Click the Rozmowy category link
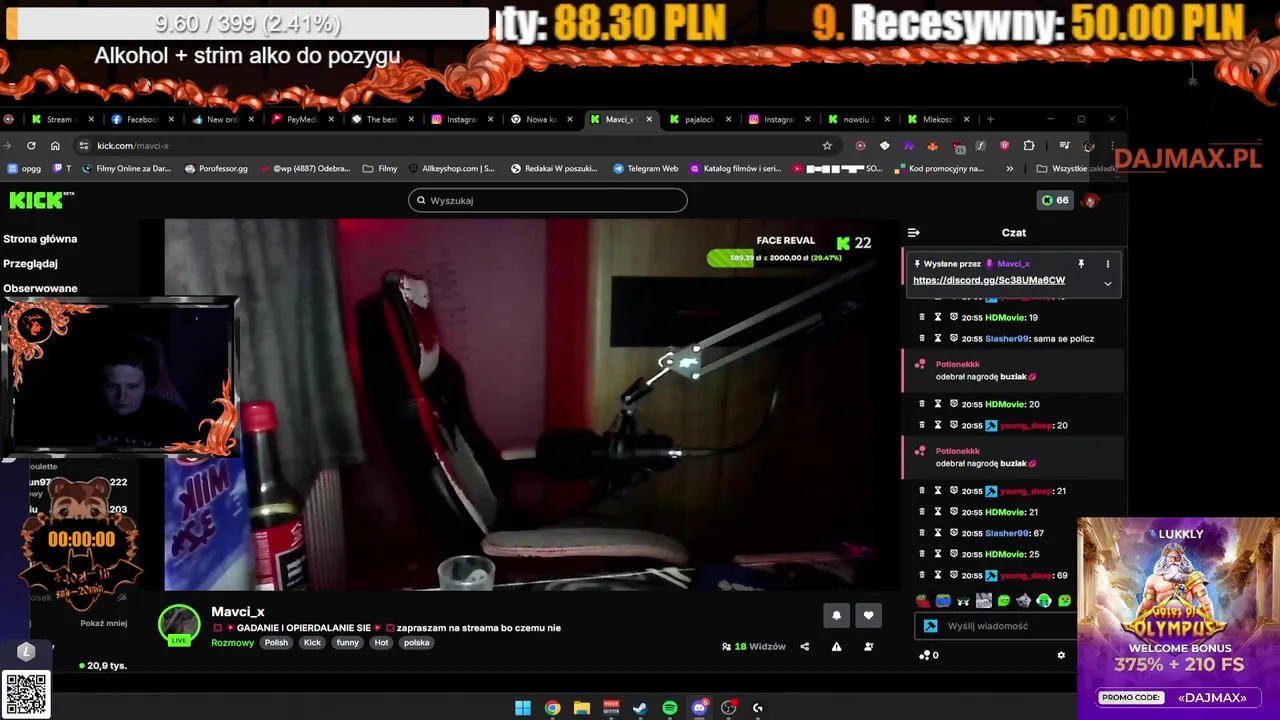1280x720 pixels. point(233,643)
